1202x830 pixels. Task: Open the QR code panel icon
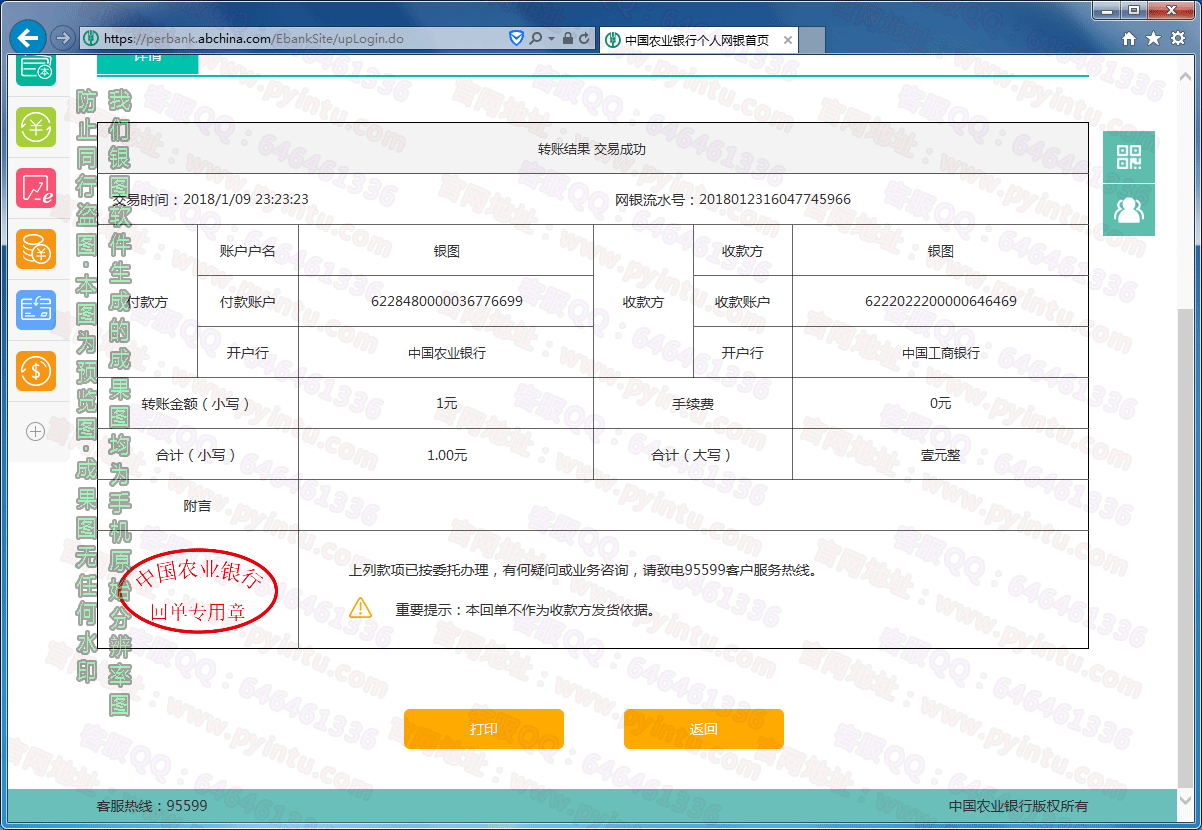click(x=1129, y=157)
